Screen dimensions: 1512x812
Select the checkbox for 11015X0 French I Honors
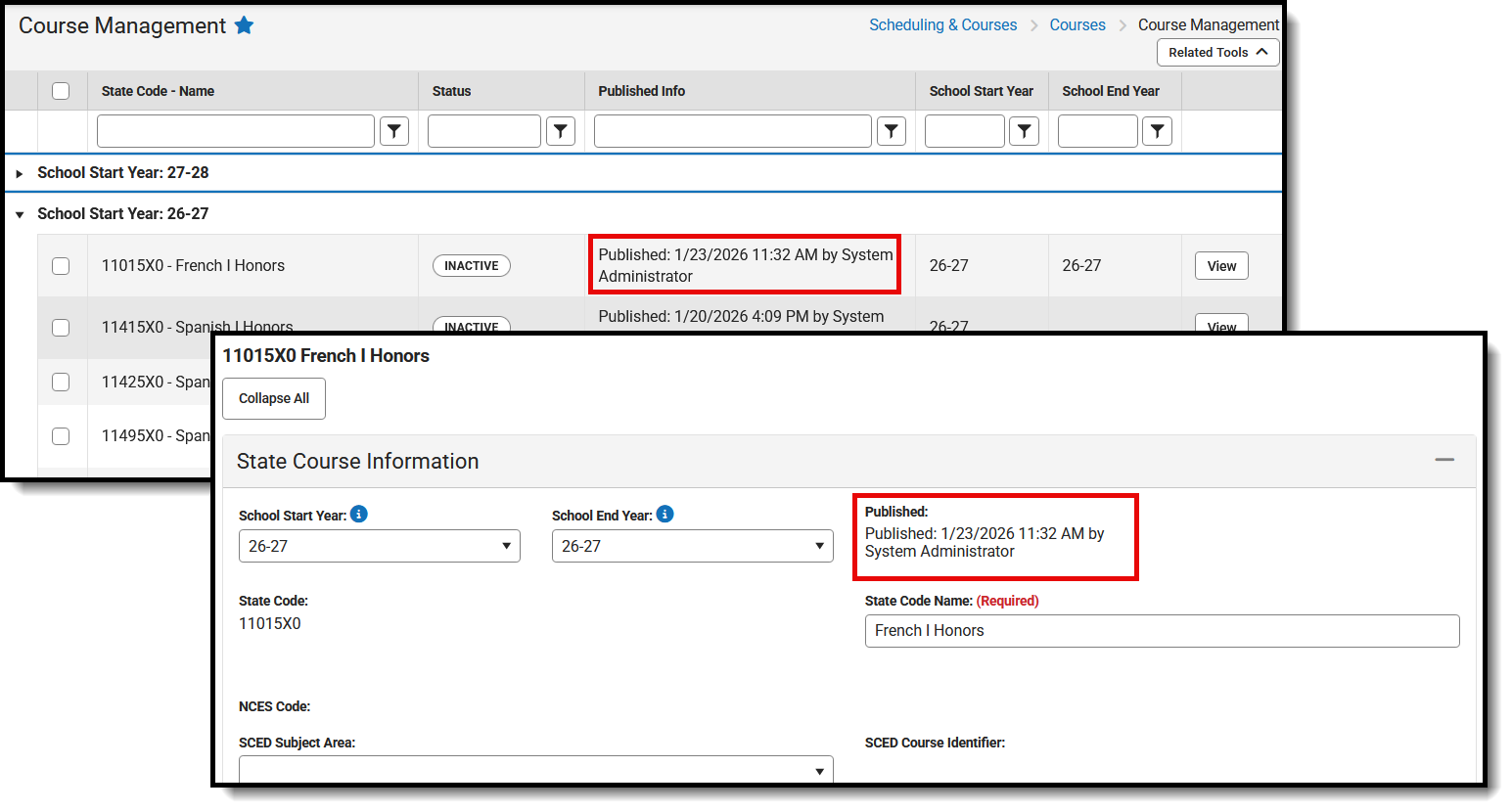[x=61, y=265]
